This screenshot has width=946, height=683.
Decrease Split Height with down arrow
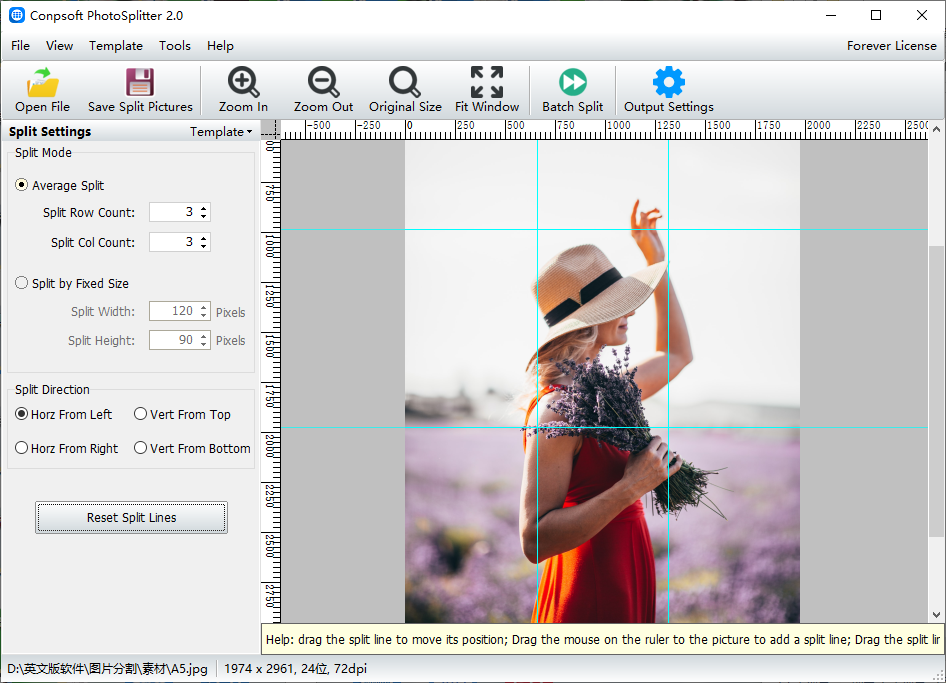pos(204,344)
